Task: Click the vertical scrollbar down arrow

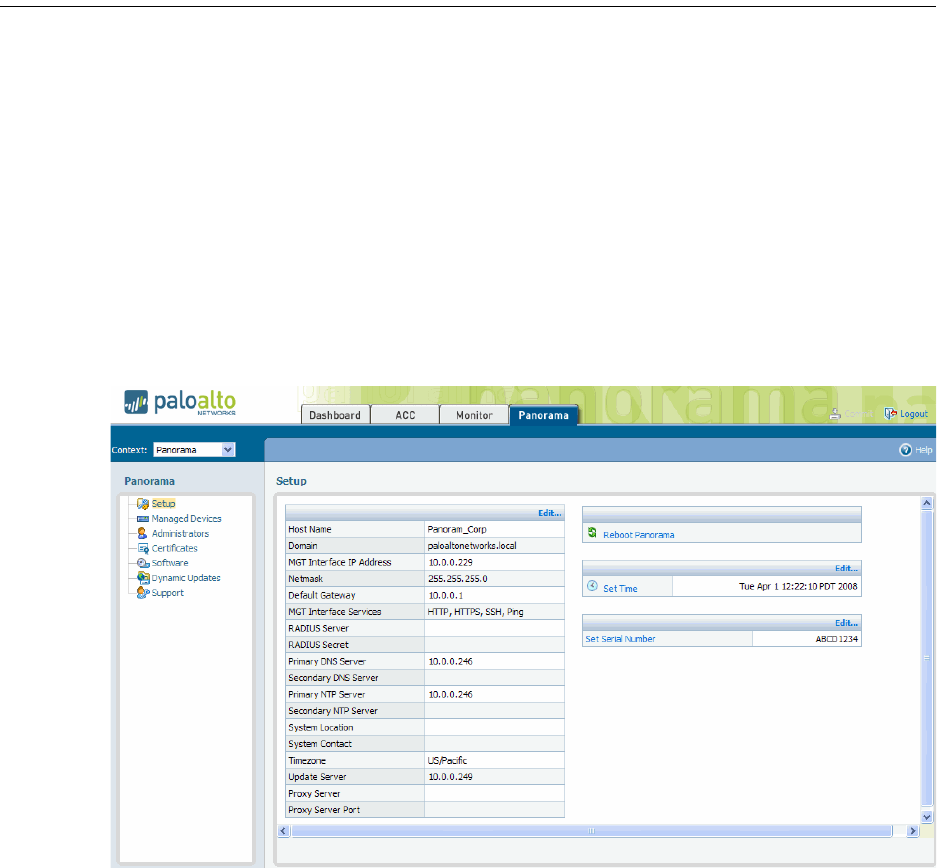Action: click(x=927, y=817)
